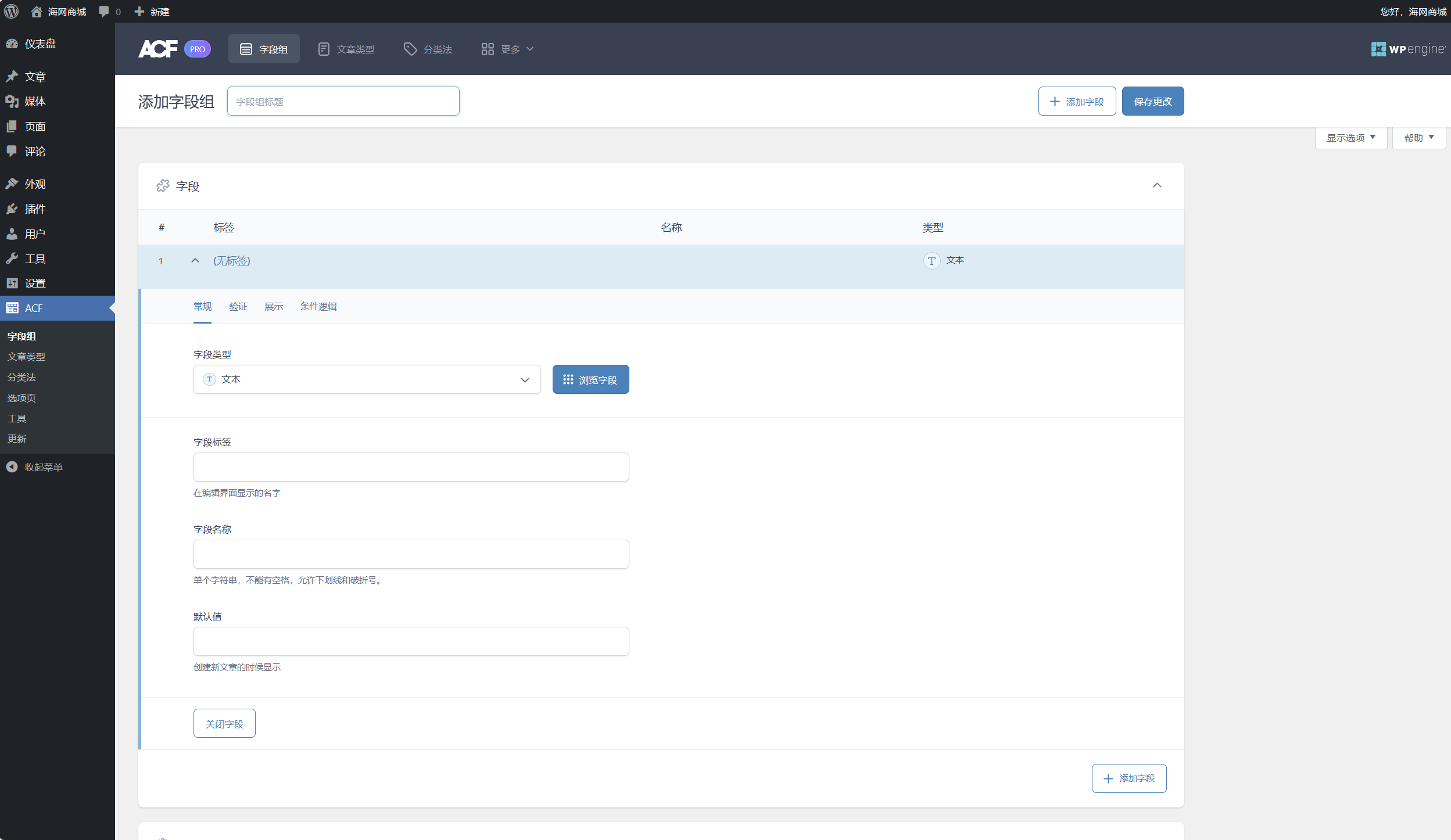
Task: Open 字段组 submenu in sidebar
Action: point(22,336)
